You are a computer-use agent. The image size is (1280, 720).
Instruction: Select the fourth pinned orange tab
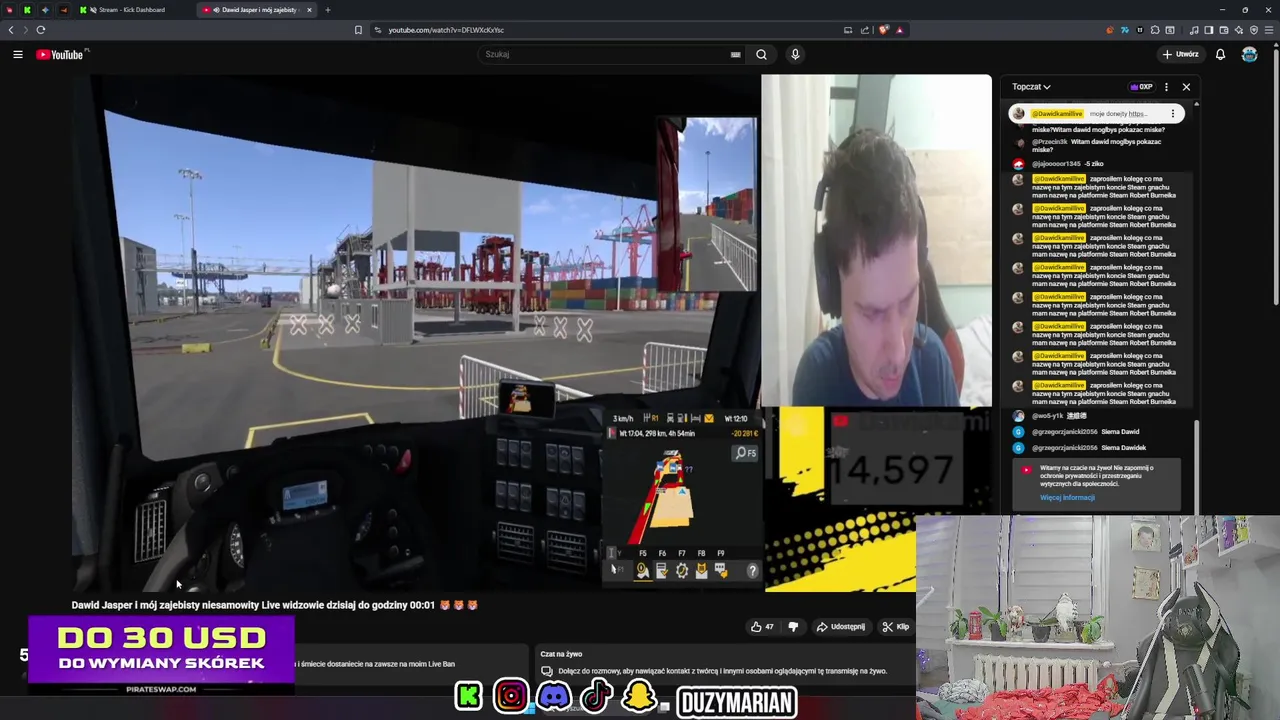click(64, 10)
